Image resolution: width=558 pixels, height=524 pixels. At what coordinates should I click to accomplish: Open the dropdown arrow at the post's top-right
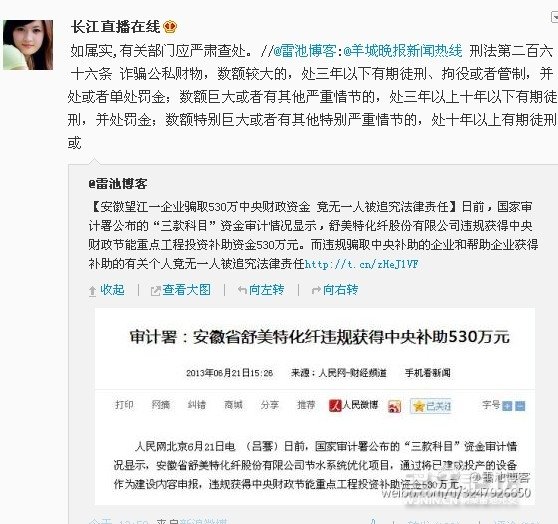point(554,17)
